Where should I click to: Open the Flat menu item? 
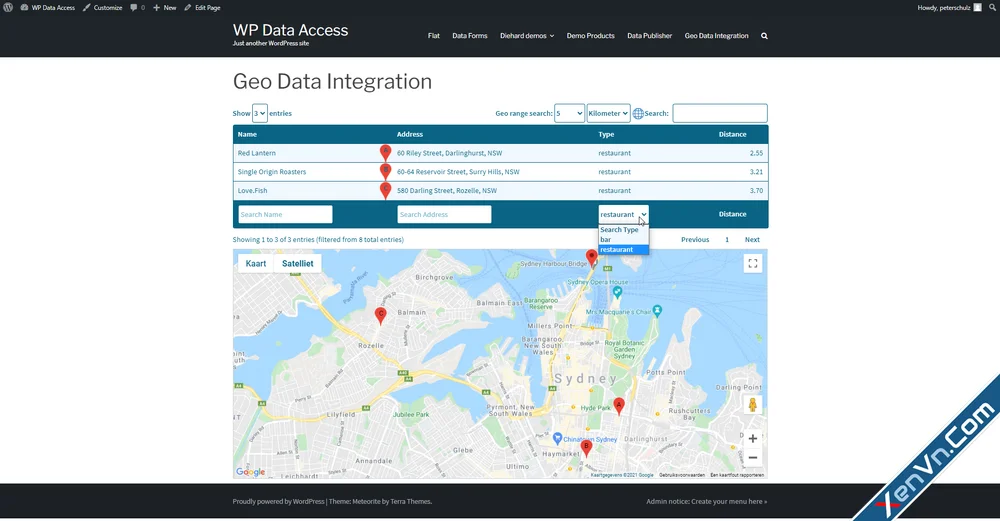pyautogui.click(x=434, y=36)
